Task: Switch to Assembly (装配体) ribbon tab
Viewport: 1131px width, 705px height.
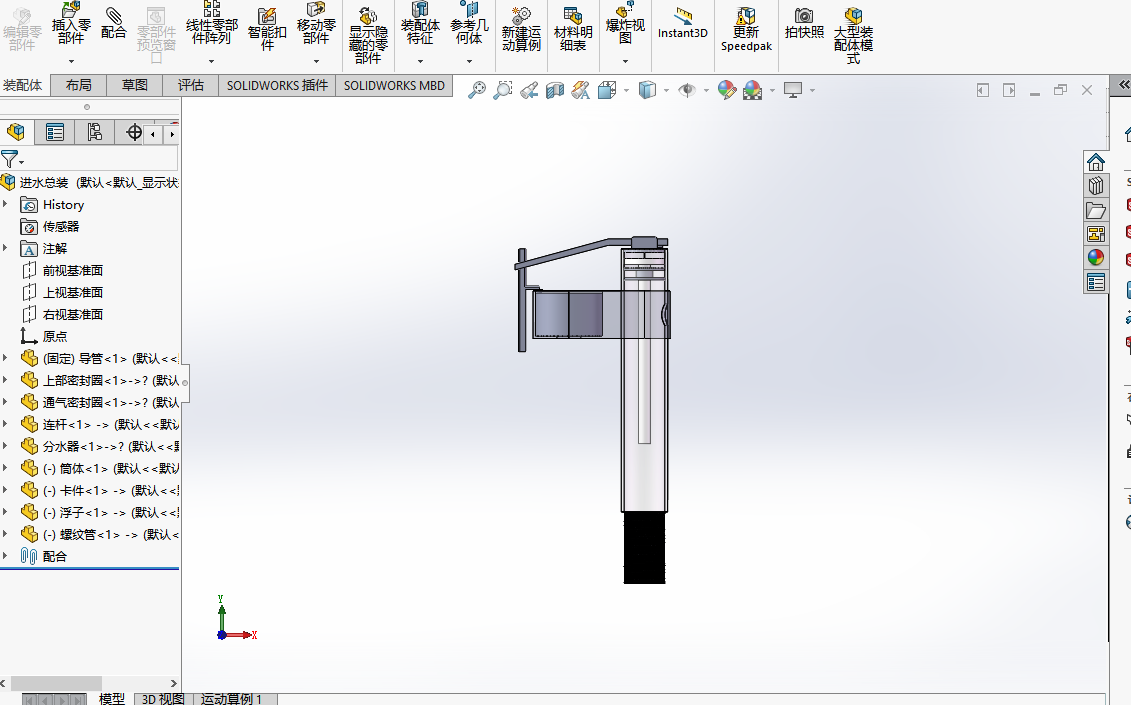Action: [x=22, y=85]
